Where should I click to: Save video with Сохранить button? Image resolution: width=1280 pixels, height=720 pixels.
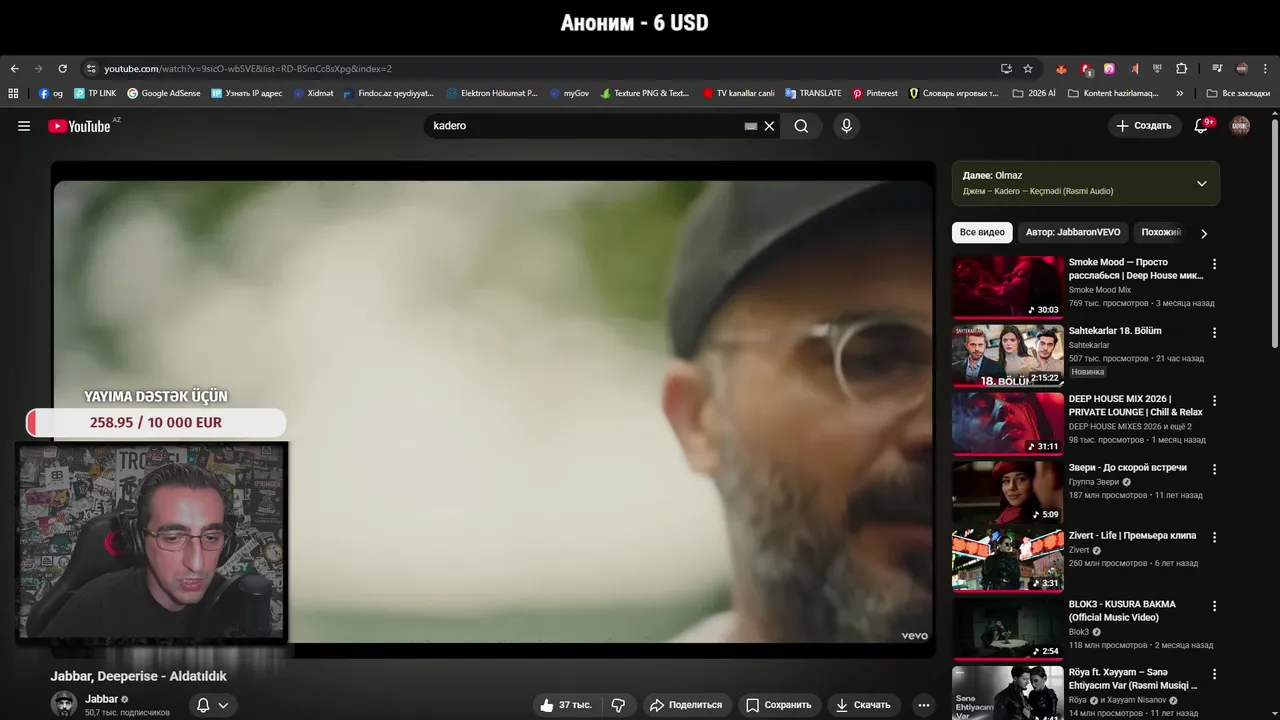(779, 705)
